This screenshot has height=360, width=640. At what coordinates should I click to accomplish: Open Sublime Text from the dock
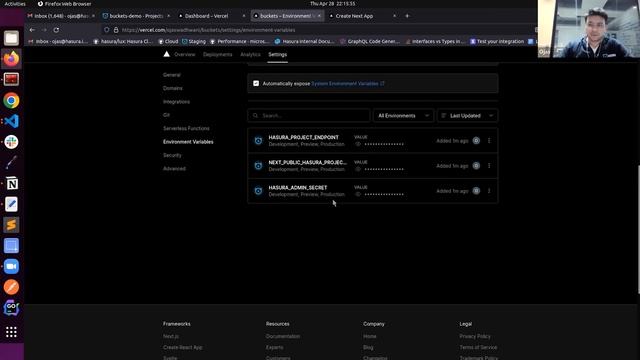click(11, 225)
